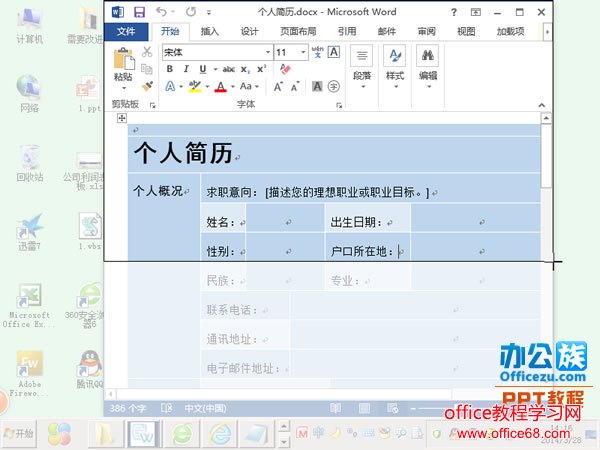Increase font size with grow A
Viewport: 600px width, 450px height.
click(278, 87)
